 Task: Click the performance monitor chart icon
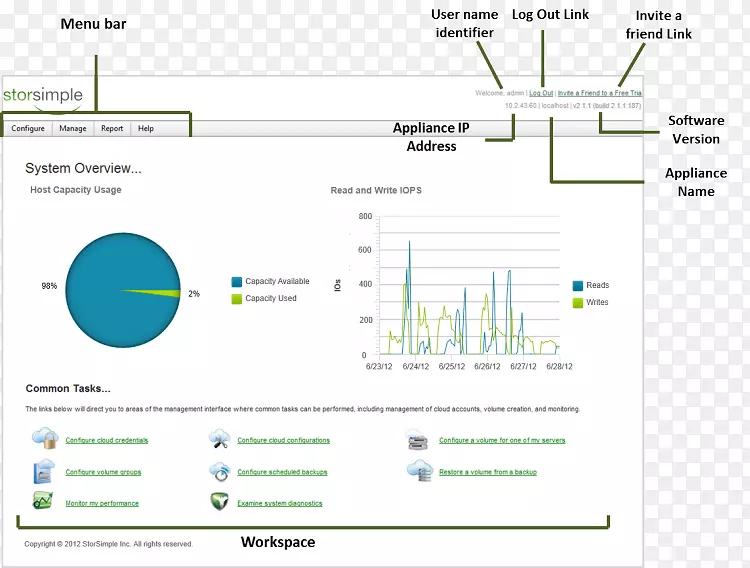pyautogui.click(x=43, y=501)
